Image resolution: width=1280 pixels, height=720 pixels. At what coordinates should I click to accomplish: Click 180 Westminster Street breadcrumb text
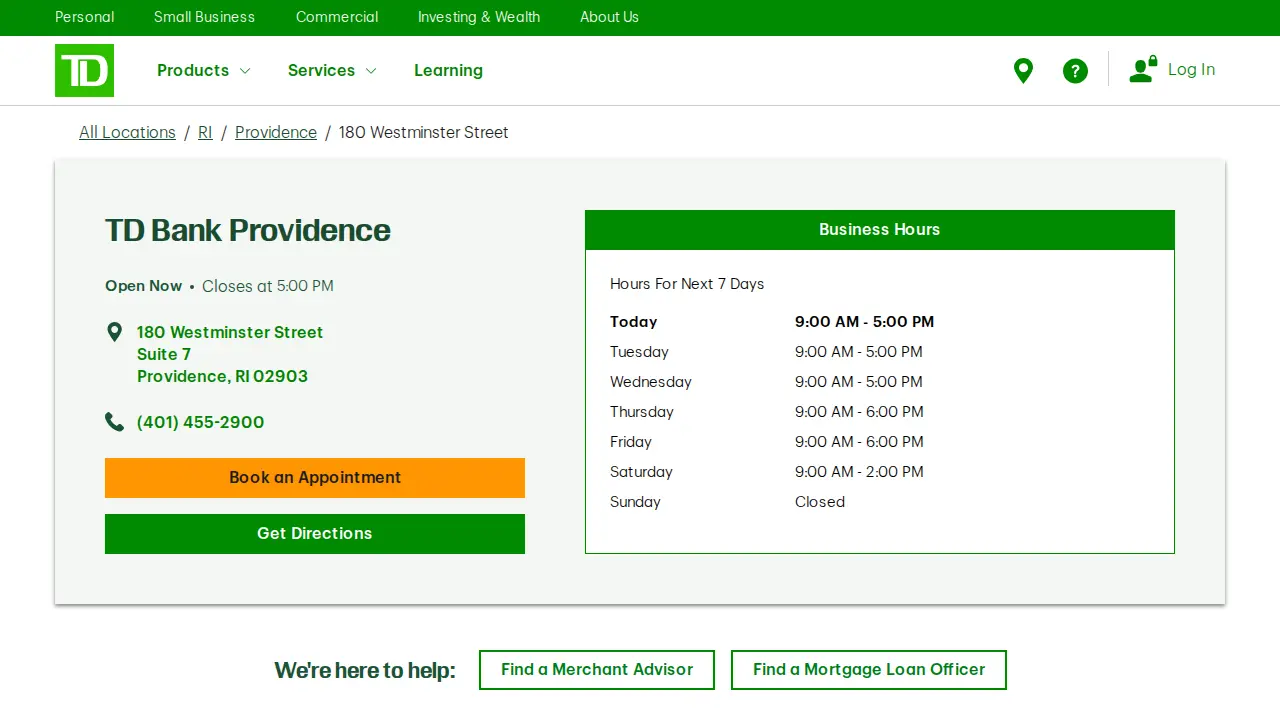coord(424,132)
